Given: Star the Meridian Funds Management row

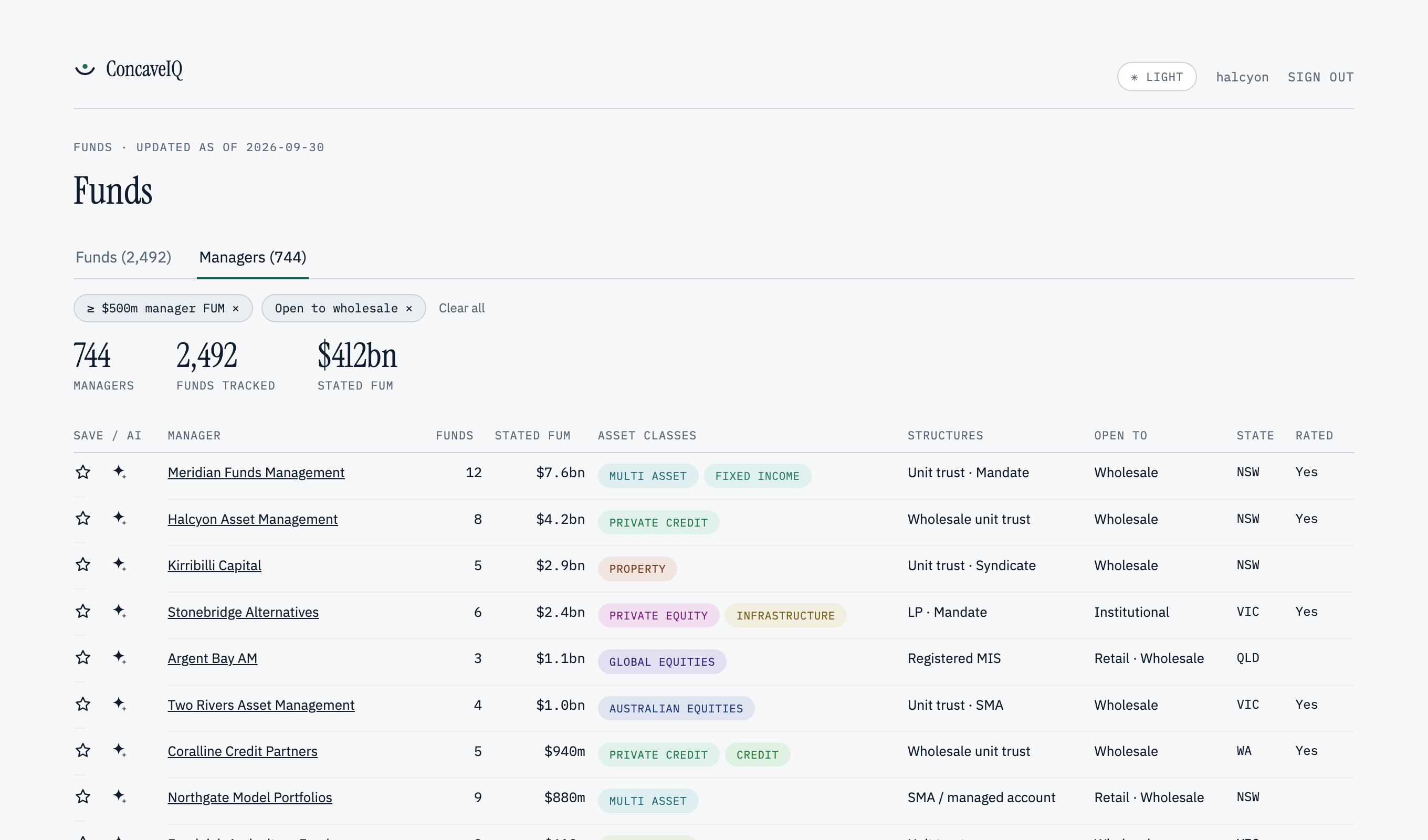Looking at the screenshot, I should pyautogui.click(x=83, y=471).
